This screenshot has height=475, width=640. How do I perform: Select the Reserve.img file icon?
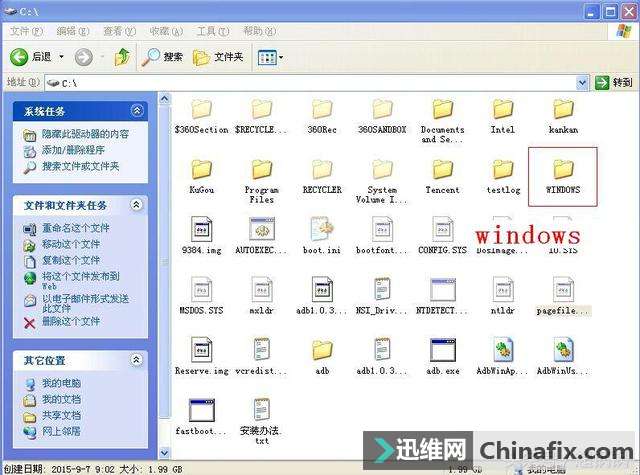(x=201, y=350)
